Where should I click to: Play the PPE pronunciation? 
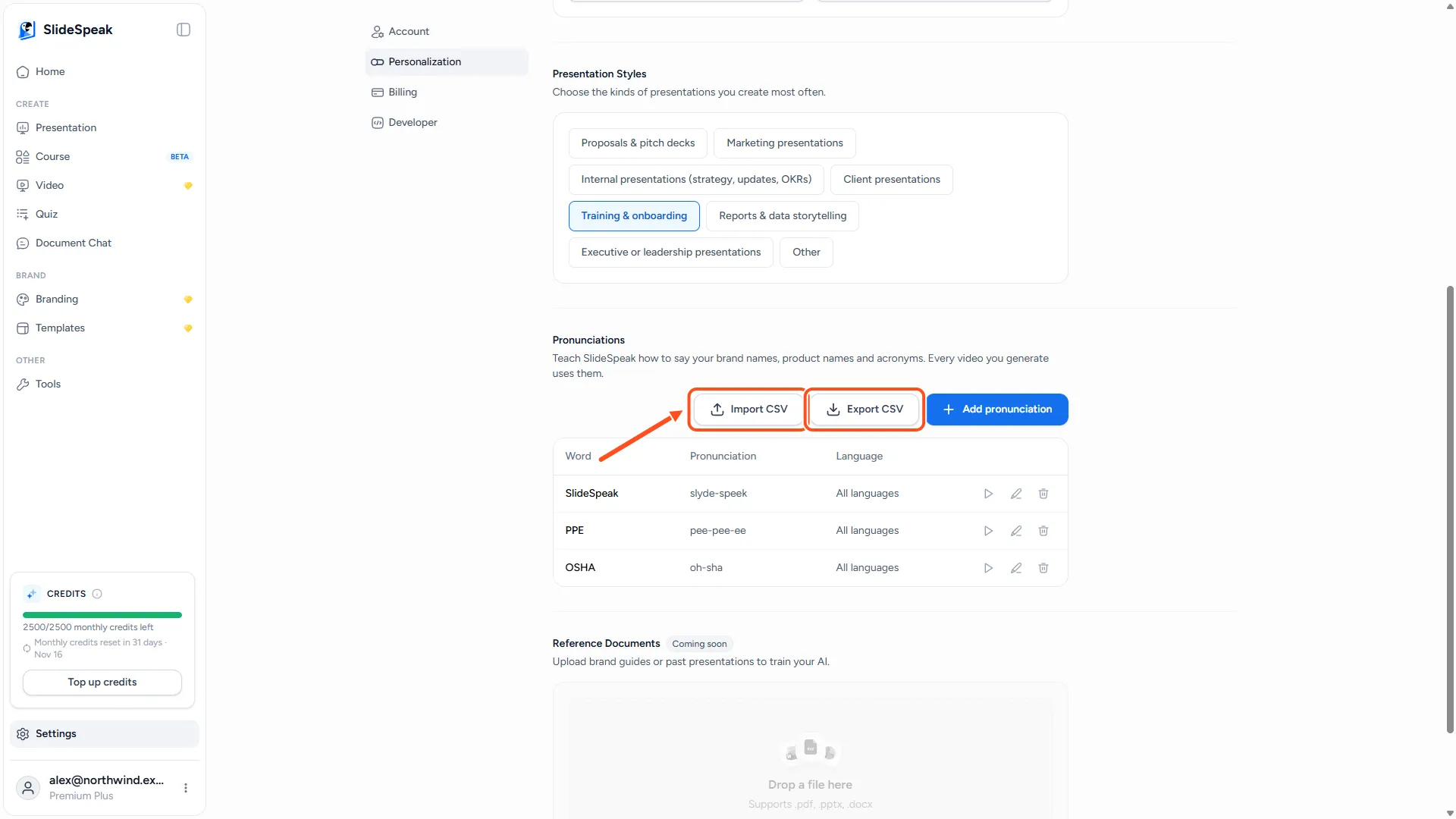[988, 531]
